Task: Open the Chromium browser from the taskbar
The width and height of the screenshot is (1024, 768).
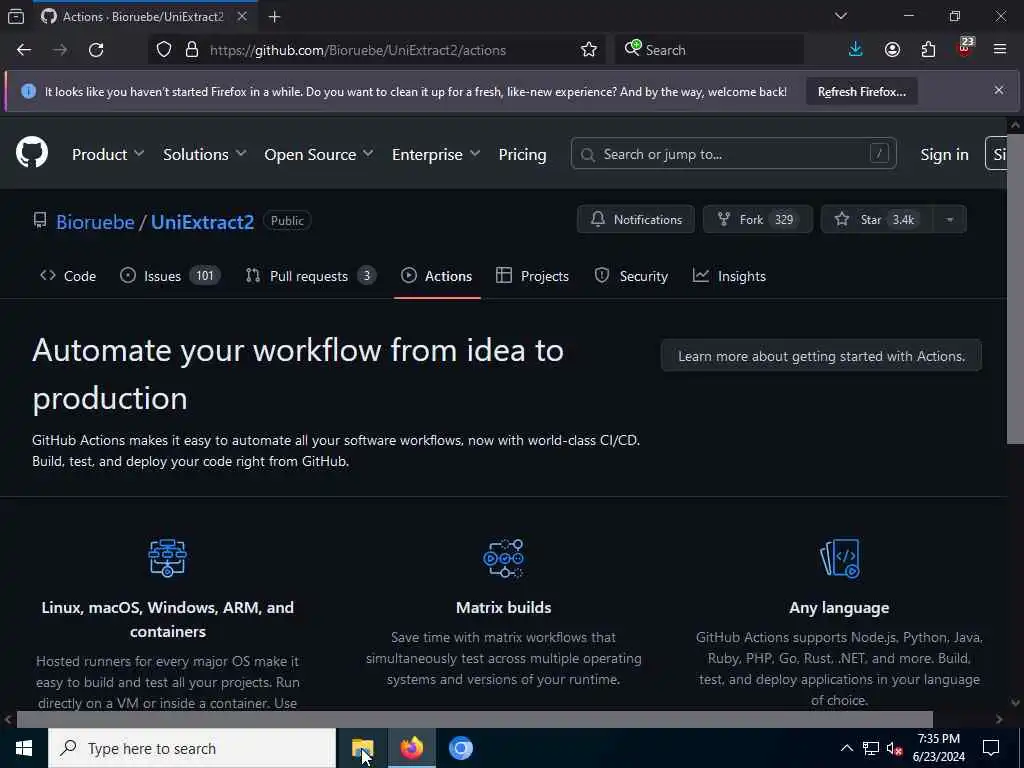Action: tap(460, 748)
